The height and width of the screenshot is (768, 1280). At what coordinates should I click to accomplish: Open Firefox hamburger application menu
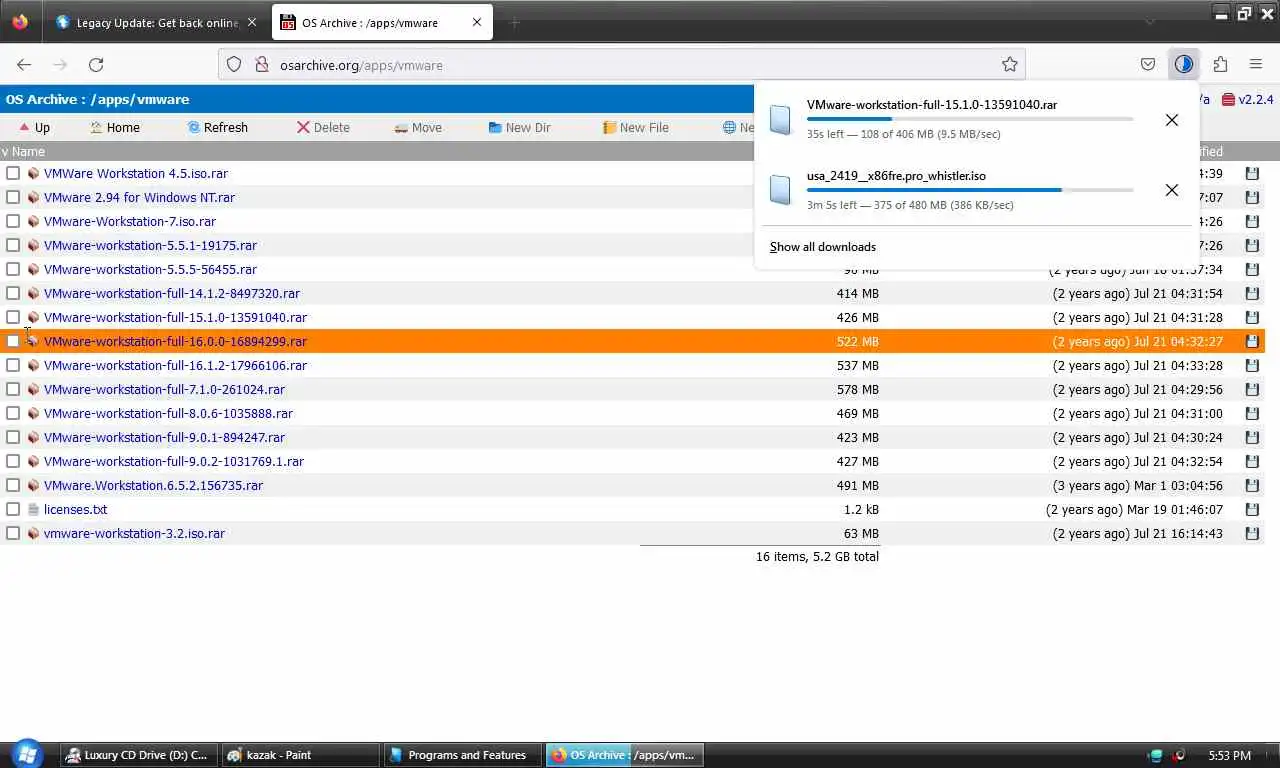tap(1256, 64)
